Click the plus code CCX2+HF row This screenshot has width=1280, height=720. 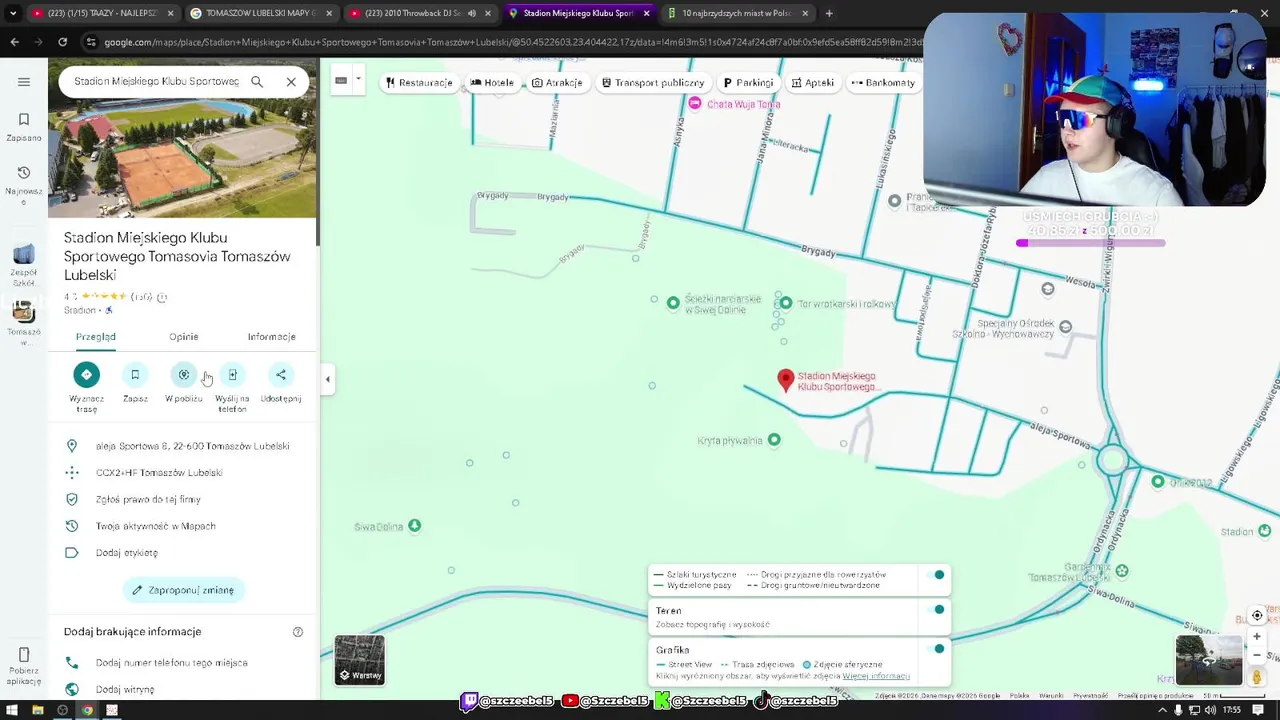tap(183, 473)
